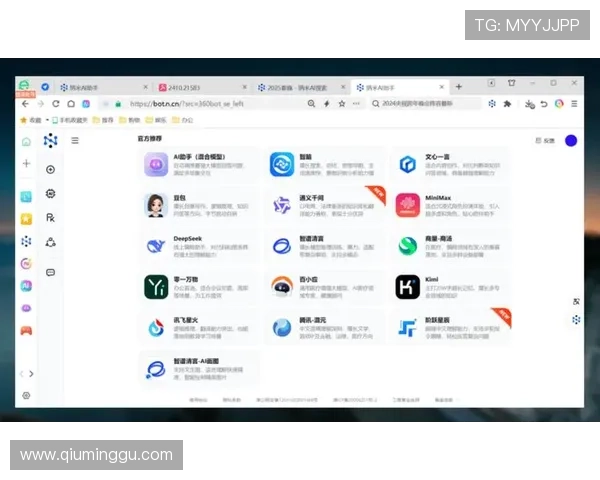This screenshot has height=480, width=600.
Task: Open the 通义千问 model icon
Action: point(282,205)
